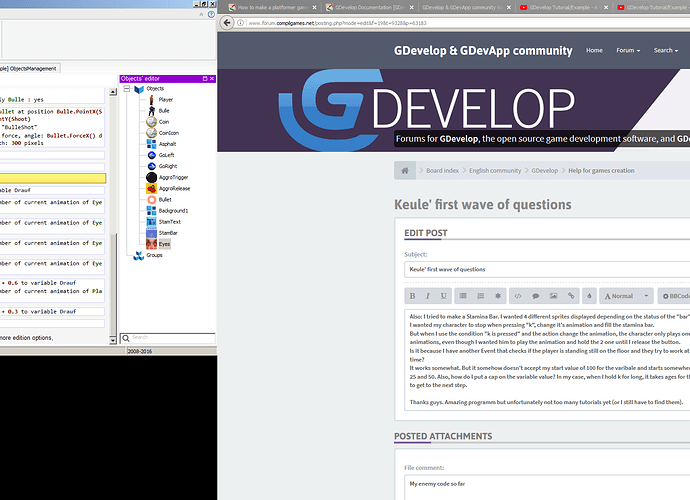The height and width of the screenshot is (500, 690).
Task: Select Bullet object in Objects editor
Action: 165,199
